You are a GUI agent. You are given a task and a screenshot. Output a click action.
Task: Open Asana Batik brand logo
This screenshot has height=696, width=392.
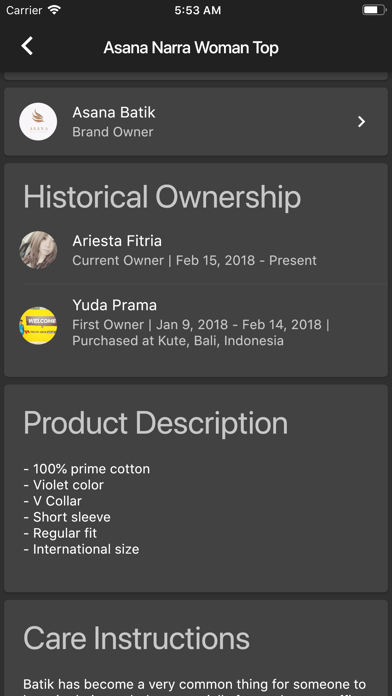pyautogui.click(x=38, y=122)
